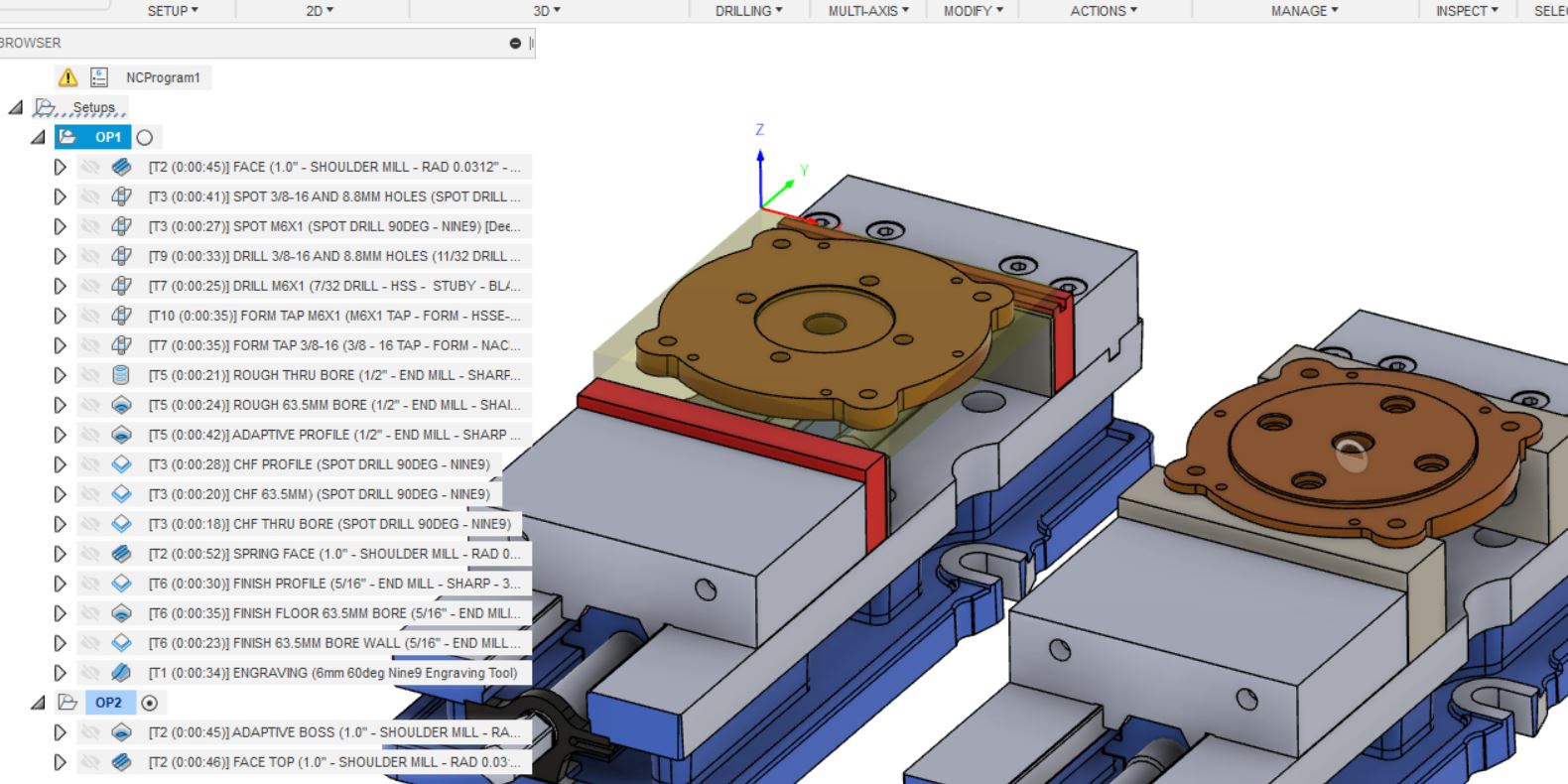
Task: Click the tap icon on FORM TAP M6X1 row
Action: click(121, 316)
